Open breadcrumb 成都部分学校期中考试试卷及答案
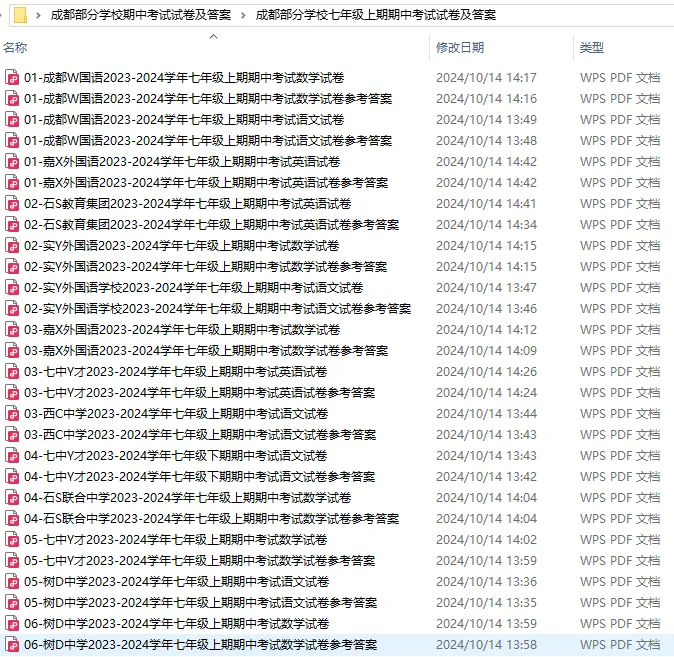 (x=141, y=15)
